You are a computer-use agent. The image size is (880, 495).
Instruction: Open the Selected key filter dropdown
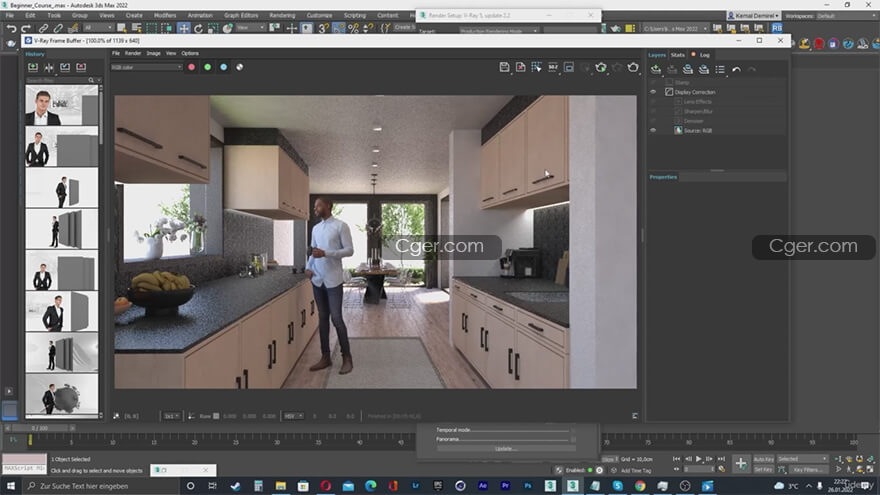coord(802,459)
